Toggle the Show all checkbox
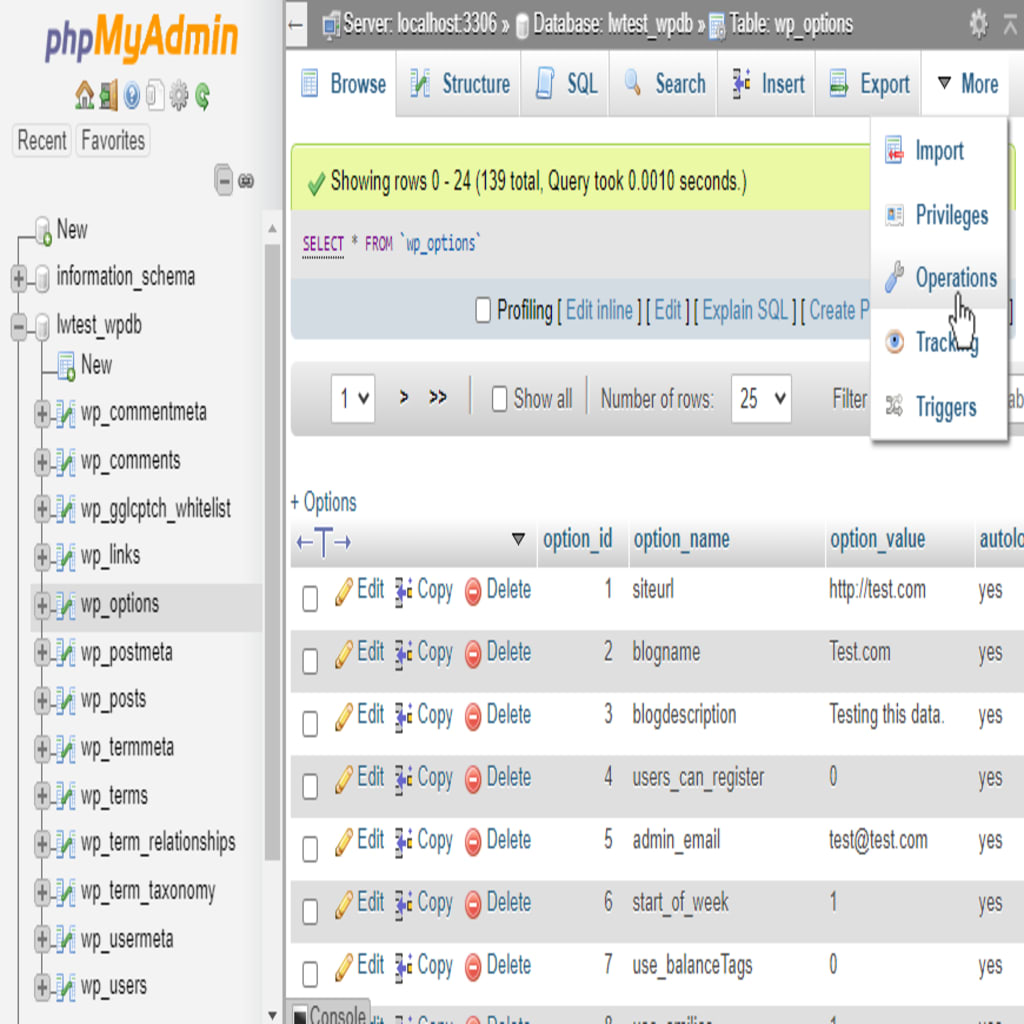Screen dimensions: 1024x1024 click(x=500, y=398)
